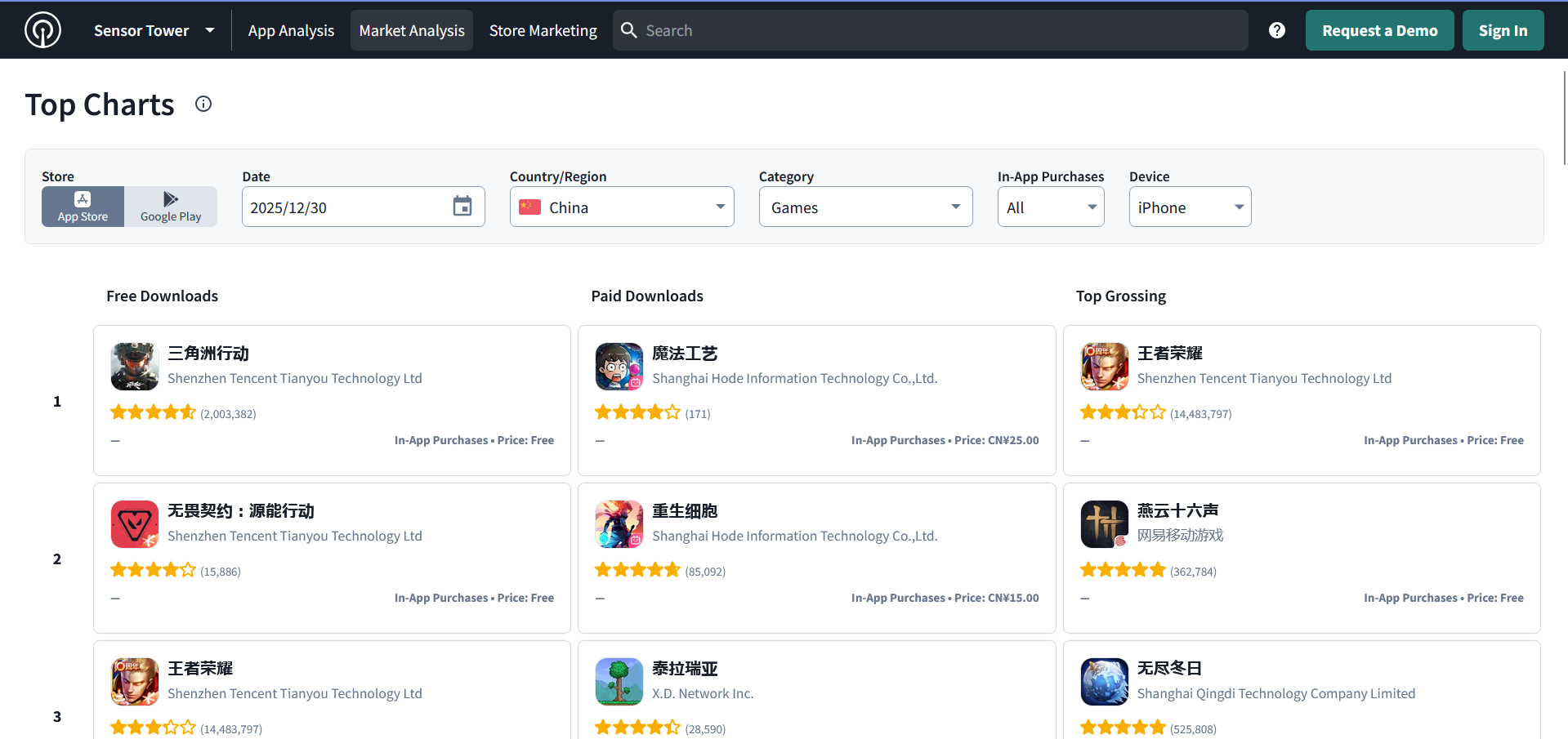Open the 燕云十六声 title link
This screenshot has width=1568, height=739.
click(1178, 511)
